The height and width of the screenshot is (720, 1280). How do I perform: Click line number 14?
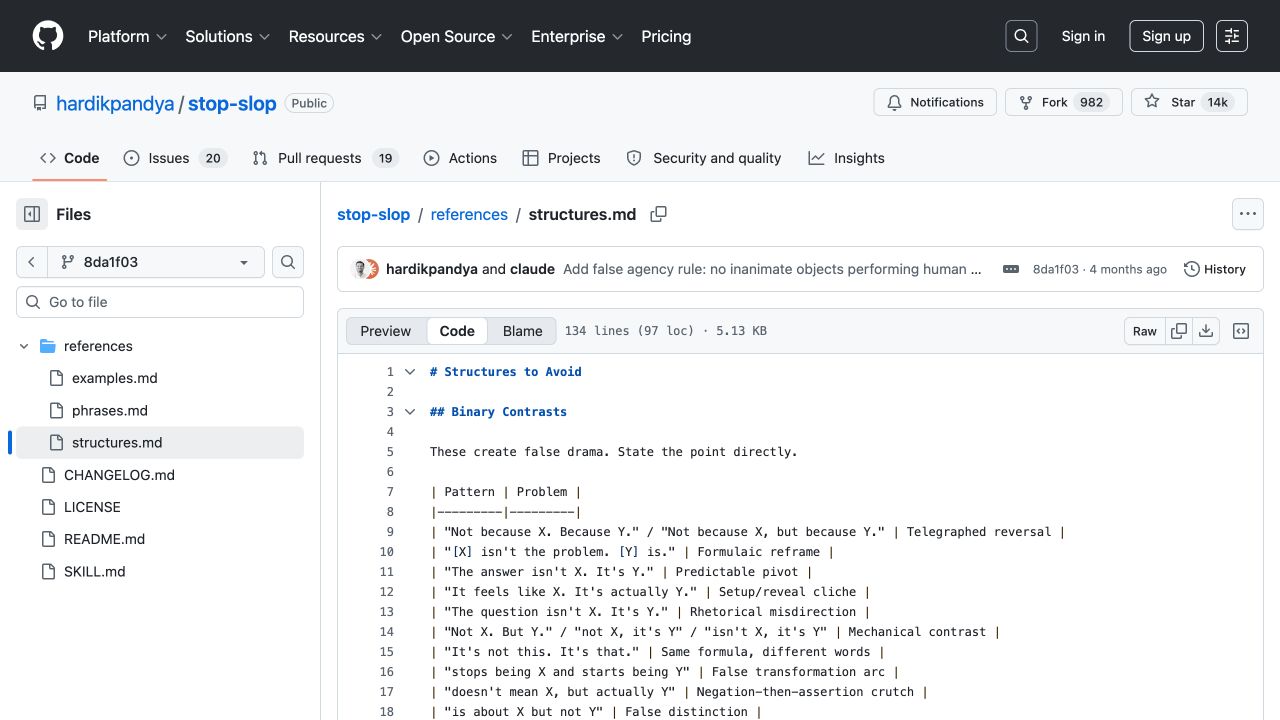pyautogui.click(x=387, y=632)
